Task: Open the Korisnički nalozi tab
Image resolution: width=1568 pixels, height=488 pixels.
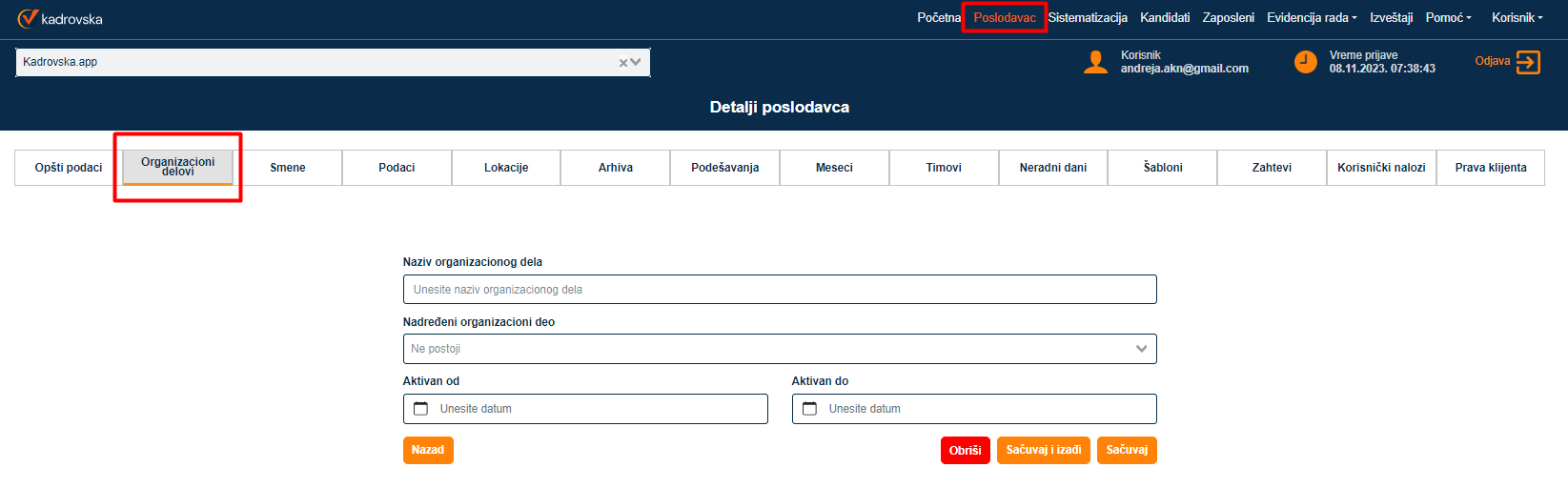Action: [1381, 168]
